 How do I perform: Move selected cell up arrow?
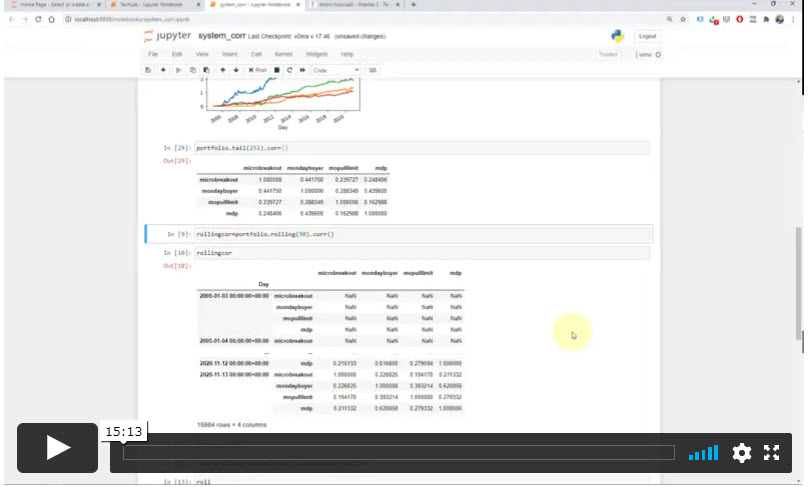point(222,70)
